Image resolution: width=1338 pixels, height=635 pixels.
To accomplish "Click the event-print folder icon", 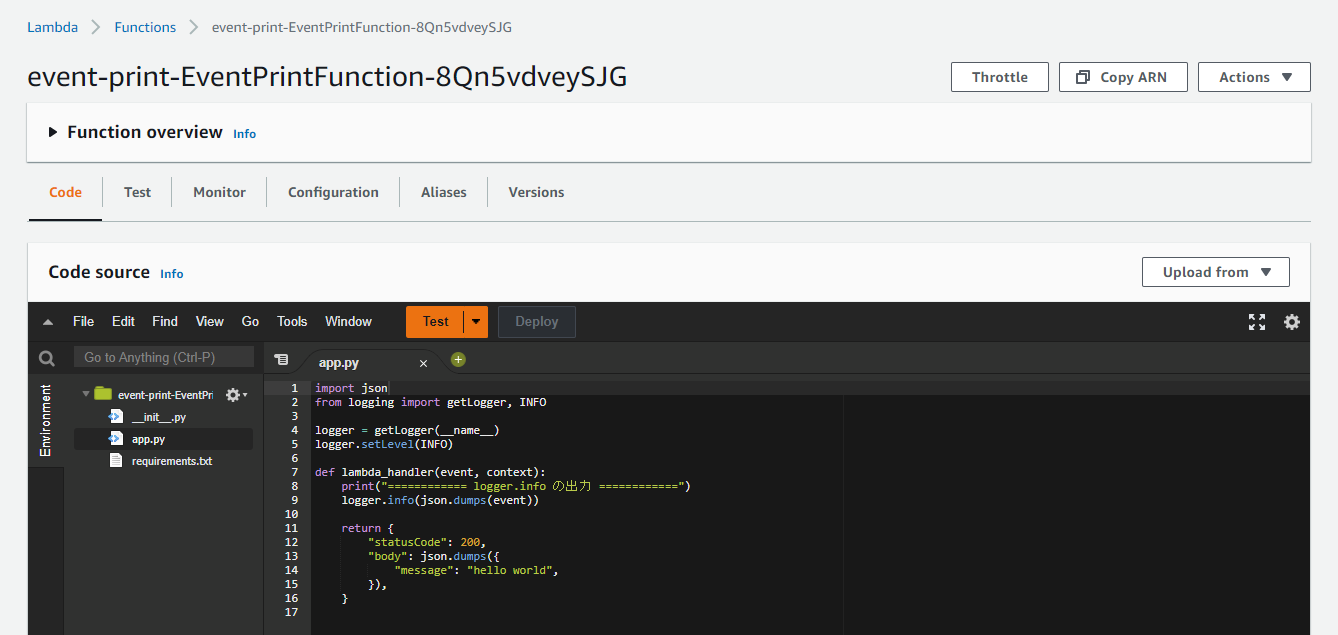I will point(103,394).
